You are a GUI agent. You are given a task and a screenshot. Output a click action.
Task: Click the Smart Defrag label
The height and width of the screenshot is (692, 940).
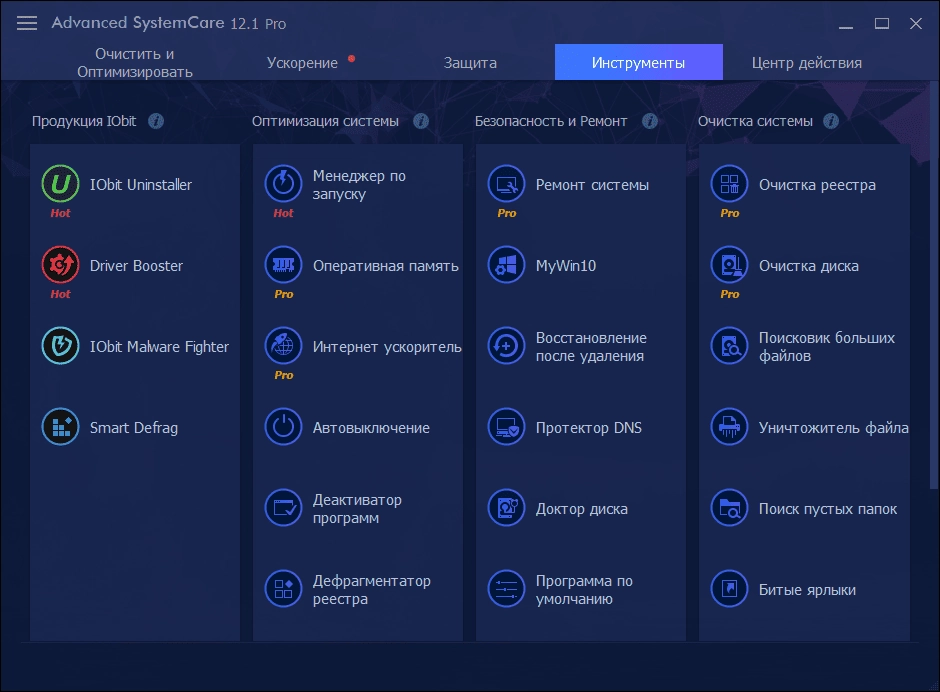[134, 428]
